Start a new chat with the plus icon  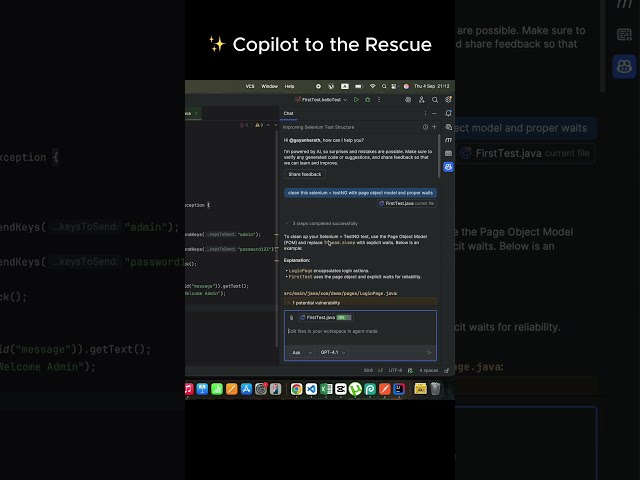434,127
